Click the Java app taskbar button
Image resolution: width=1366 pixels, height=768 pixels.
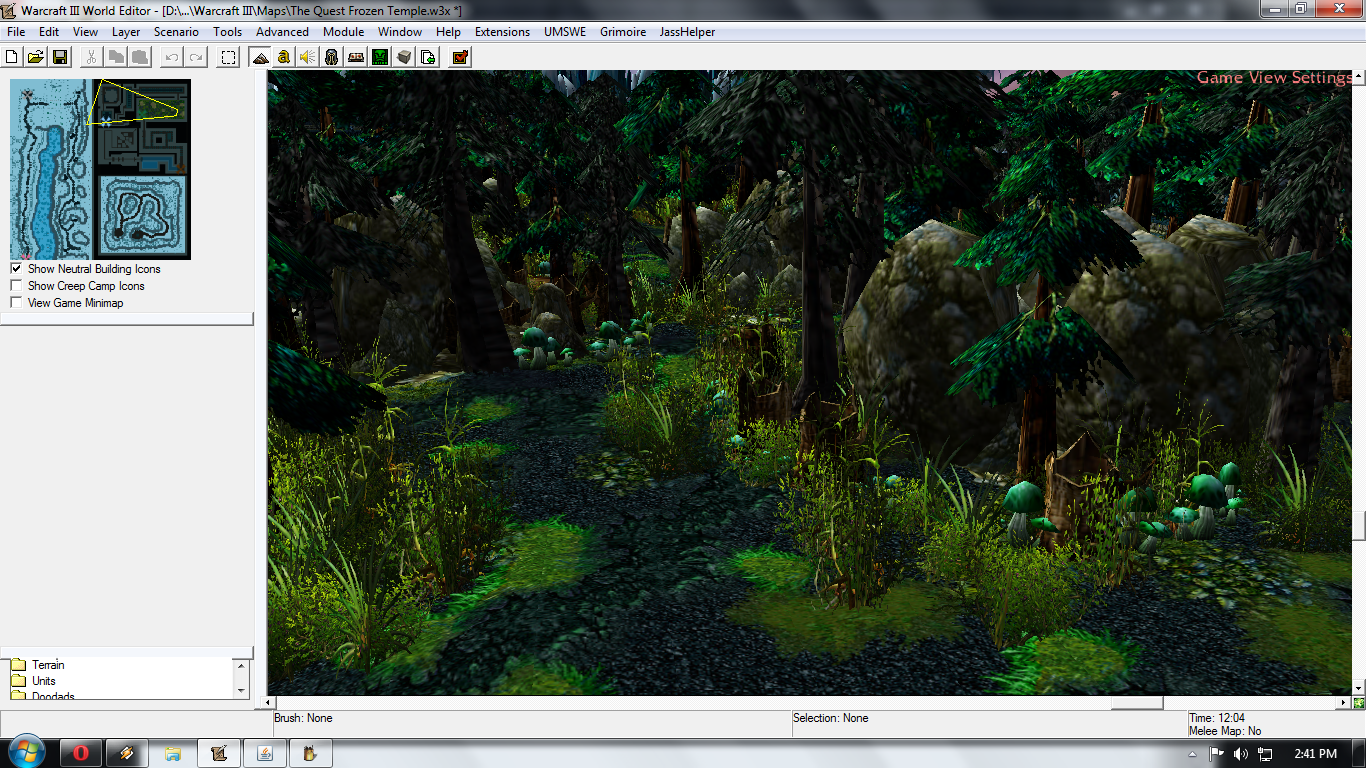265,753
